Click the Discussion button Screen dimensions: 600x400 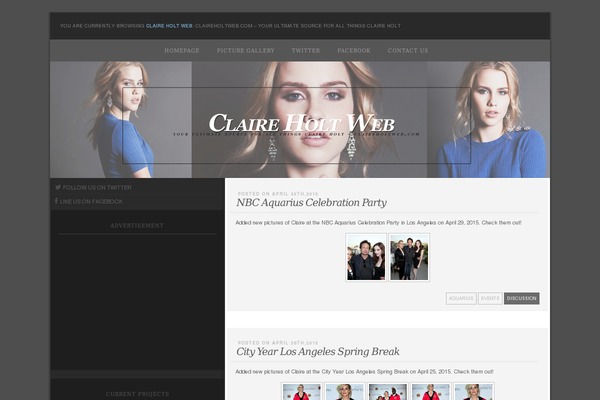(522, 298)
